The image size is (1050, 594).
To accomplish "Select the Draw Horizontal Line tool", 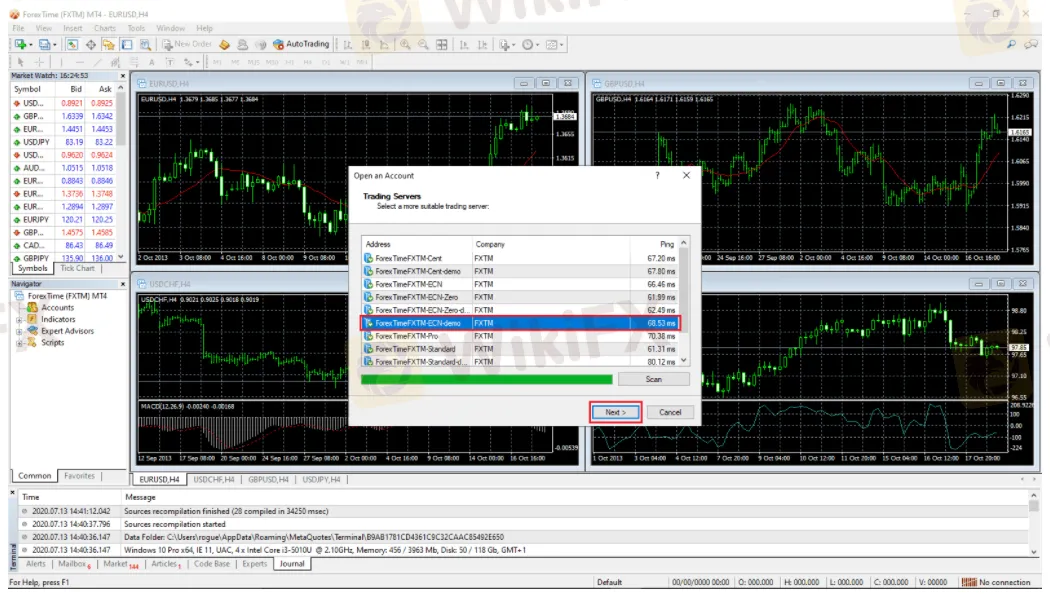I will (x=79, y=62).
